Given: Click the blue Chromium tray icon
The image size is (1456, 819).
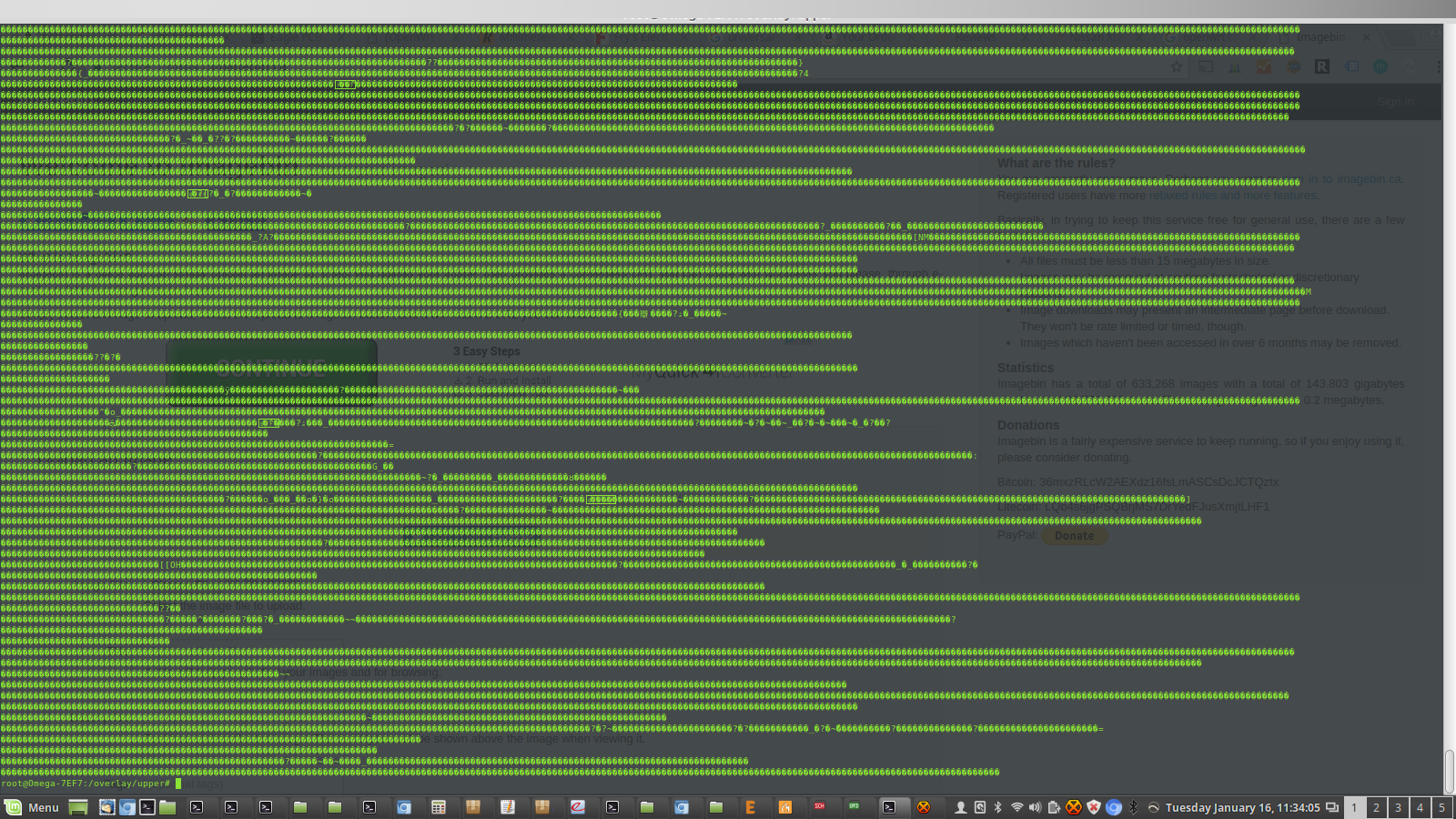Looking at the screenshot, I should point(1114,807).
